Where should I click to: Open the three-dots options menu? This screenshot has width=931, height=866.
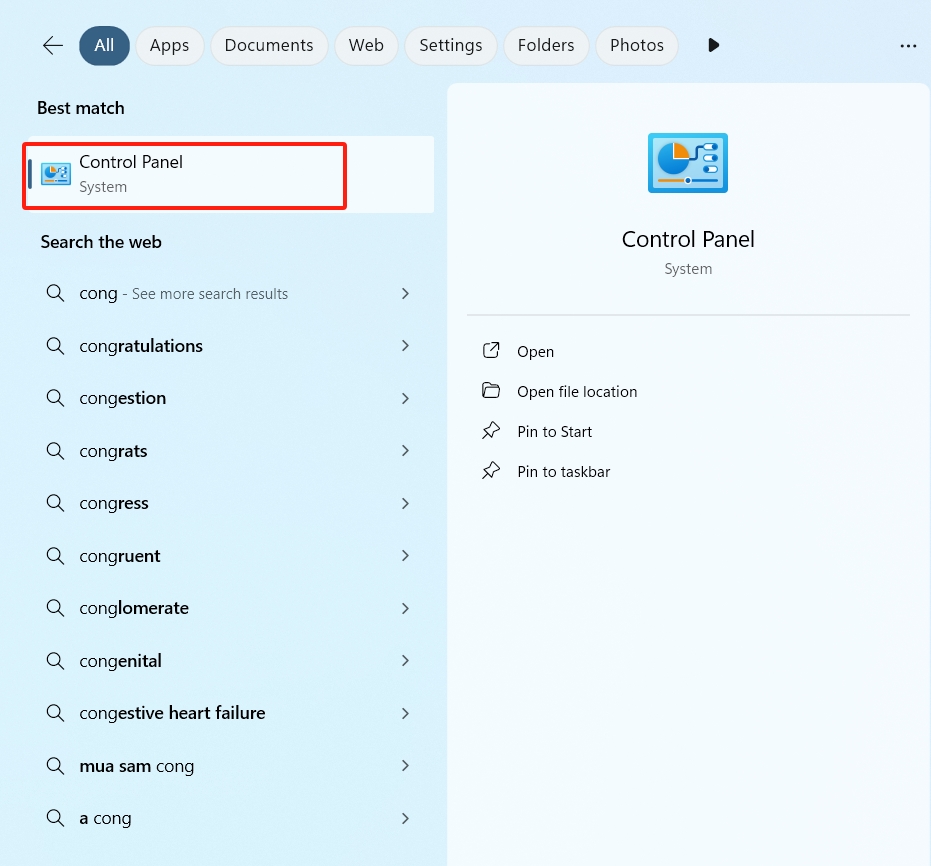[x=907, y=46]
